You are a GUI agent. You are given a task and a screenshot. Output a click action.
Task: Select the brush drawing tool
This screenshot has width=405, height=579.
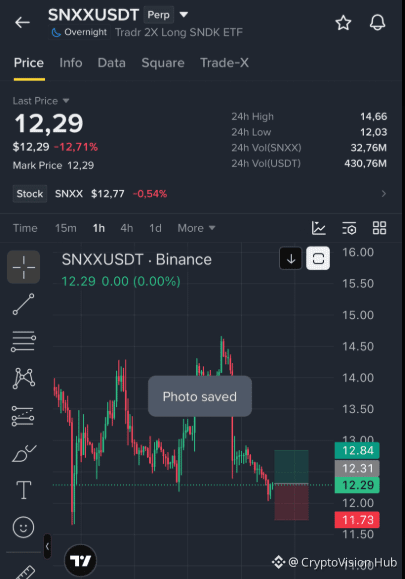pyautogui.click(x=24, y=453)
